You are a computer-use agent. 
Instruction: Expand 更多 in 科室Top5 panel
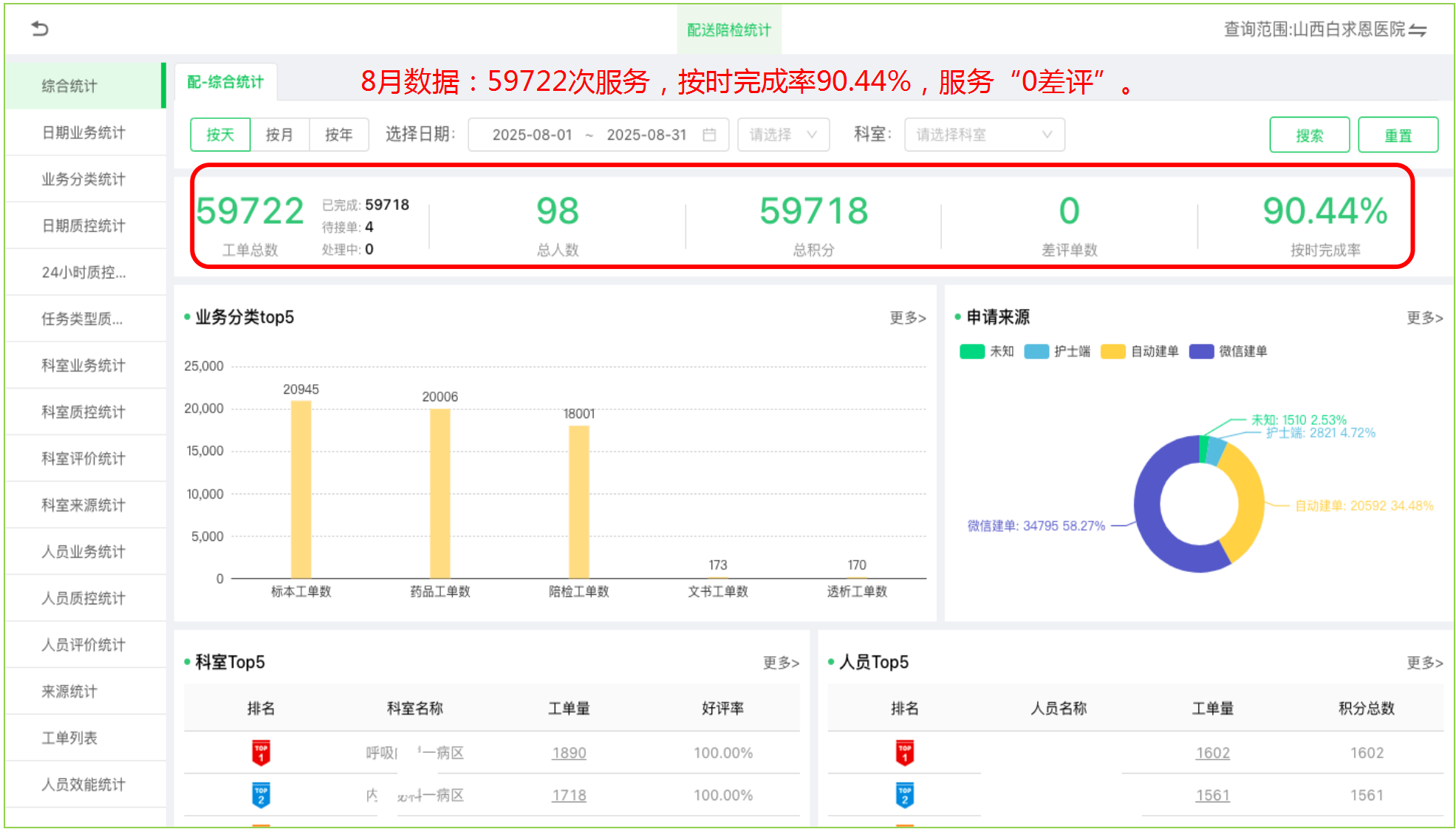(x=781, y=663)
